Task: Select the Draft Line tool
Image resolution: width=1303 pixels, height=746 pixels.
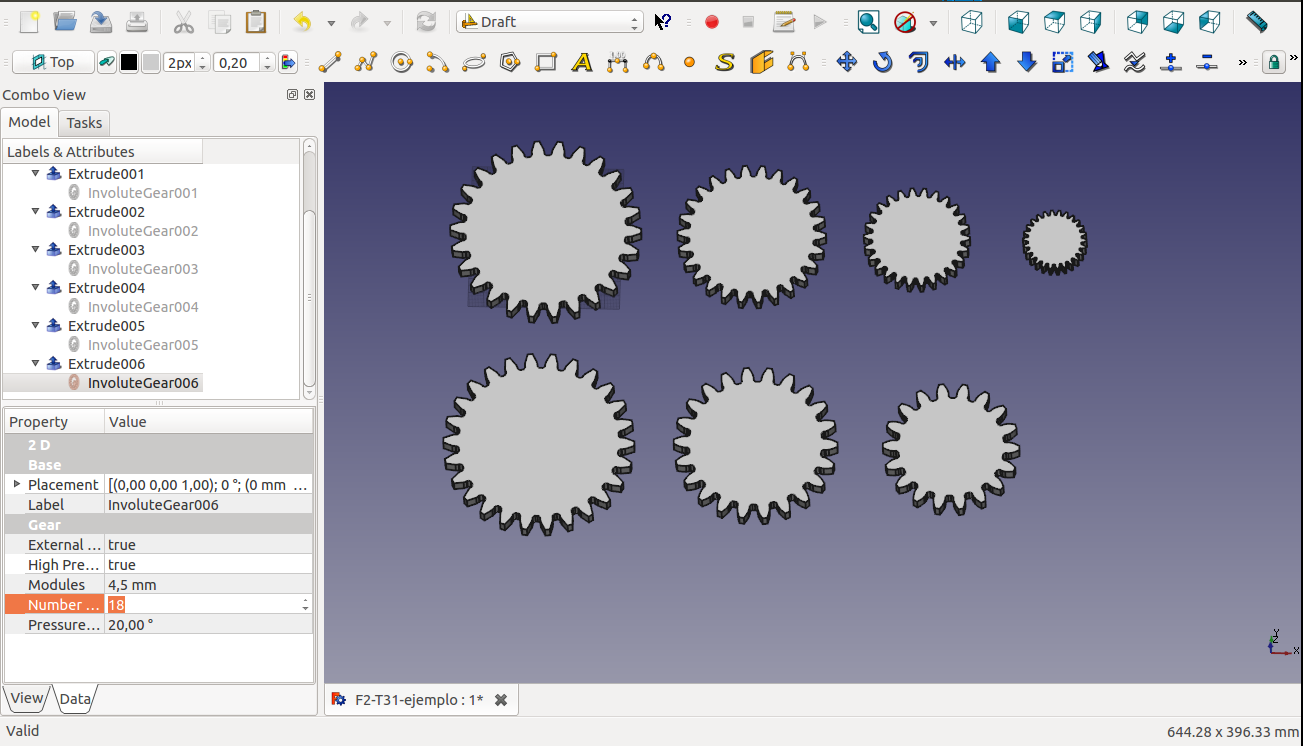Action: coord(330,63)
